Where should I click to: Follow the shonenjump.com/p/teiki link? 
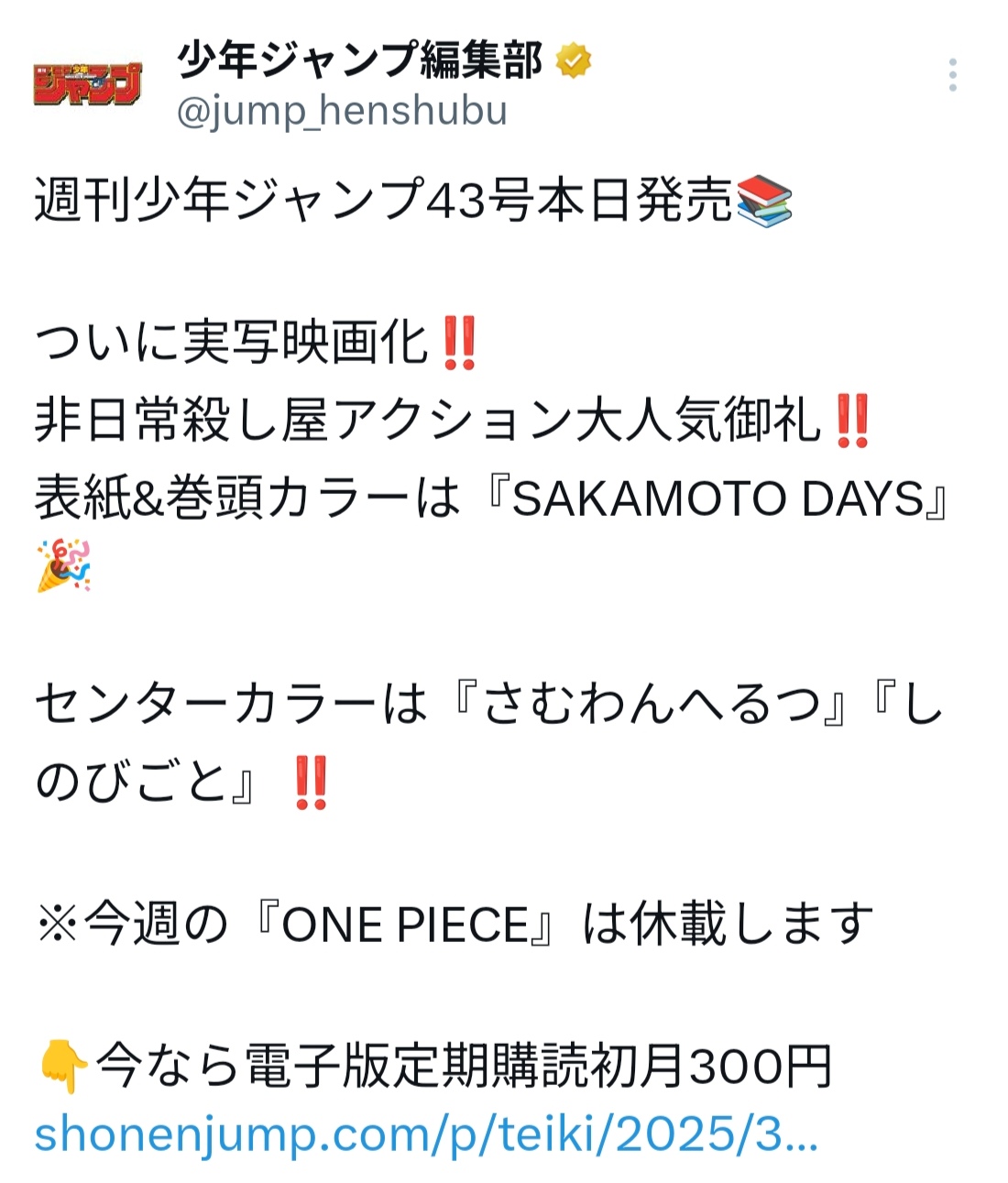[426, 1135]
